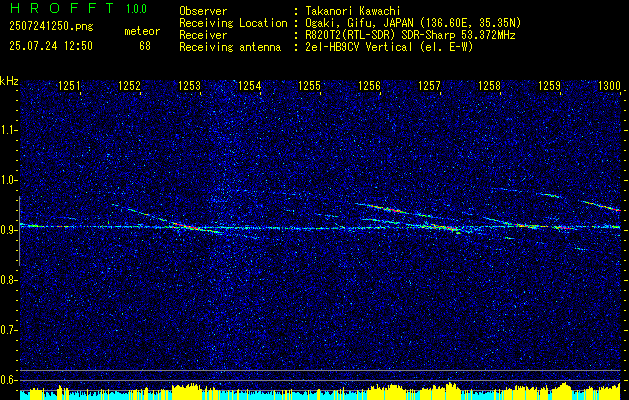Click the 1254 time marker

tap(249, 85)
